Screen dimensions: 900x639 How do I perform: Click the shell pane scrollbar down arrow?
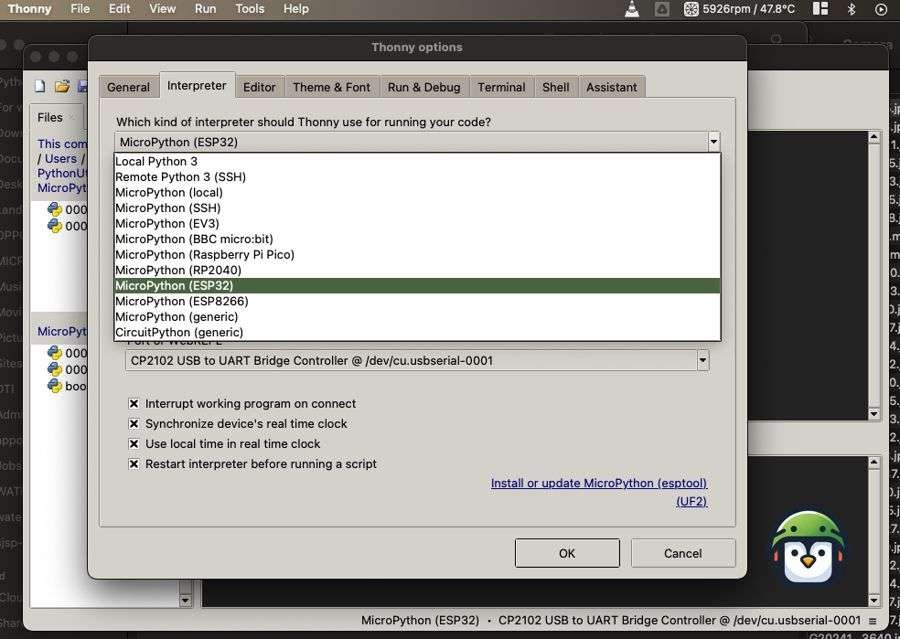[874, 601]
